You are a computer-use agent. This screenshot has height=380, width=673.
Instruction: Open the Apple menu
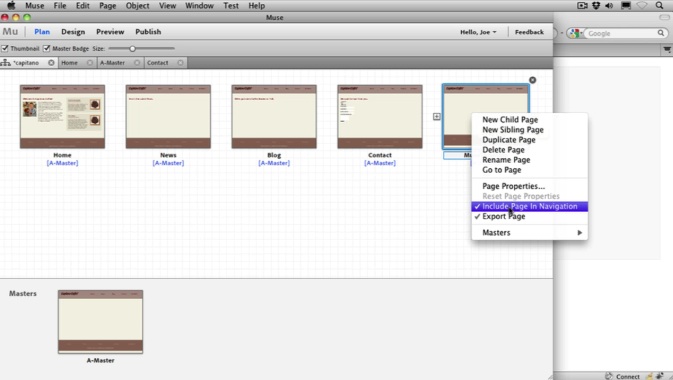(11, 6)
